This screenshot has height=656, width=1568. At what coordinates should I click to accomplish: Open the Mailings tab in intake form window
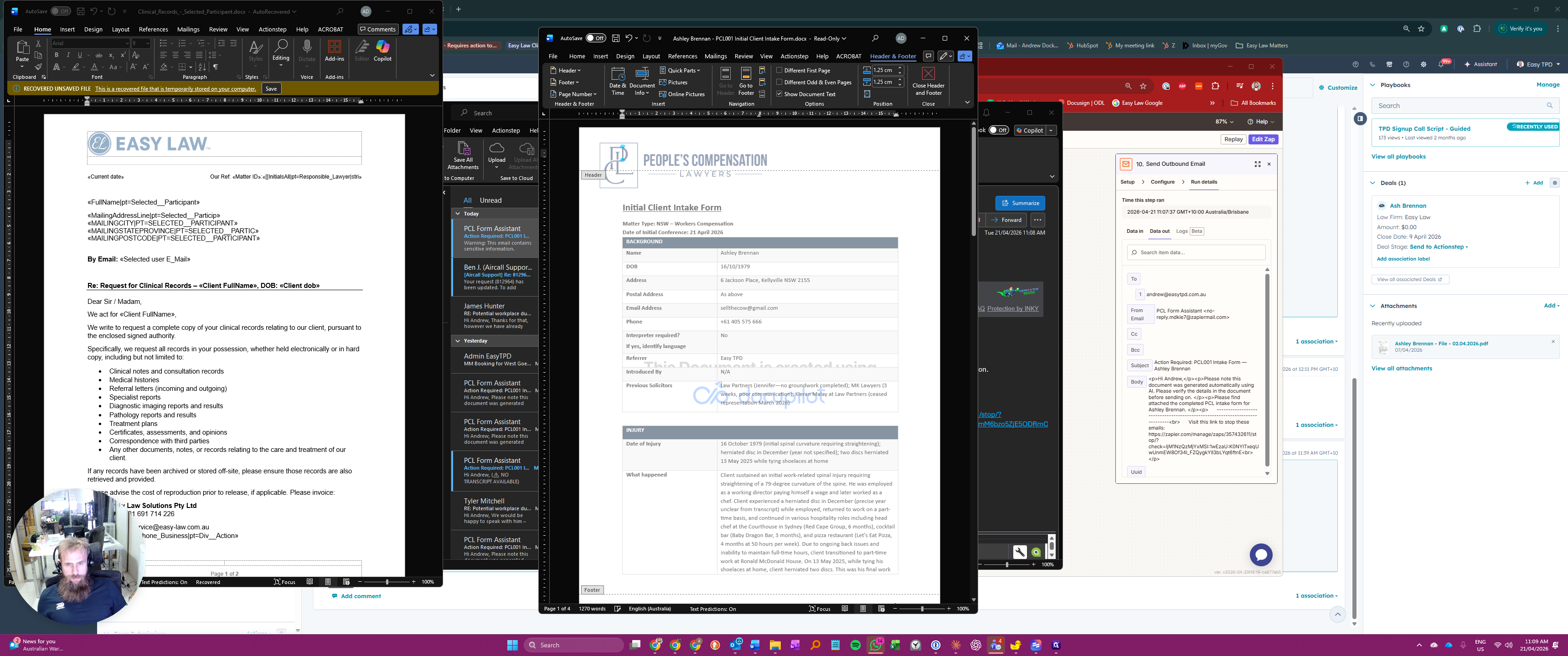[715, 56]
